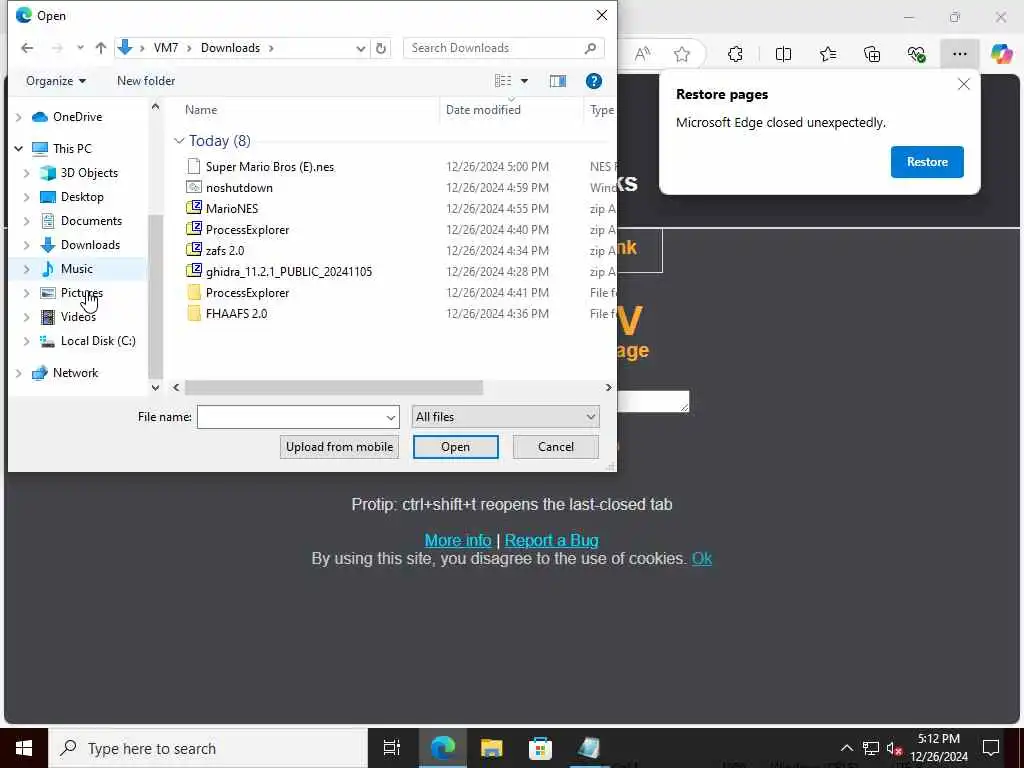Toggle the preview pane

coord(558,81)
